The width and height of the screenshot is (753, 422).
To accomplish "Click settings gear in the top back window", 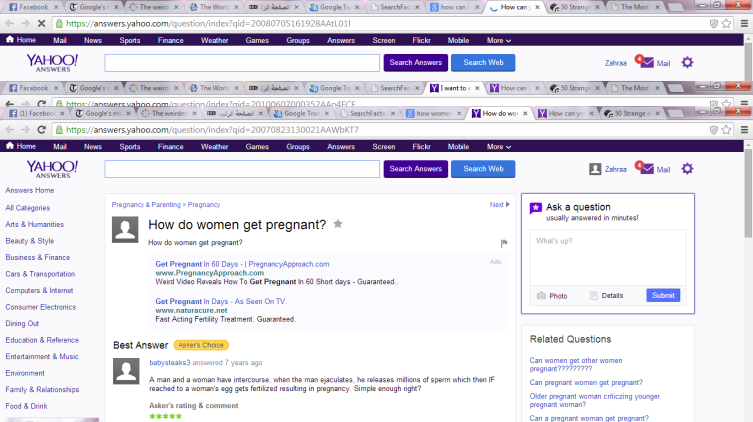I will point(687,62).
